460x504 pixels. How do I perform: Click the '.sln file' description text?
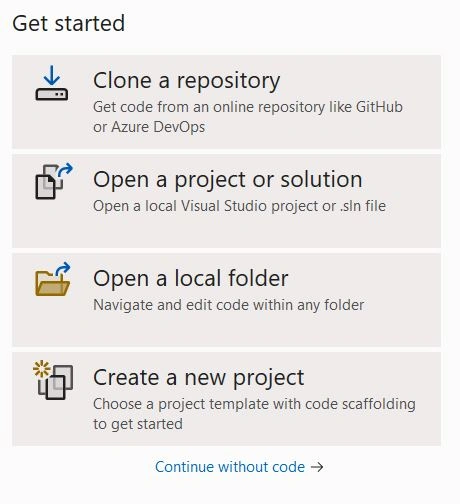[x=363, y=206]
